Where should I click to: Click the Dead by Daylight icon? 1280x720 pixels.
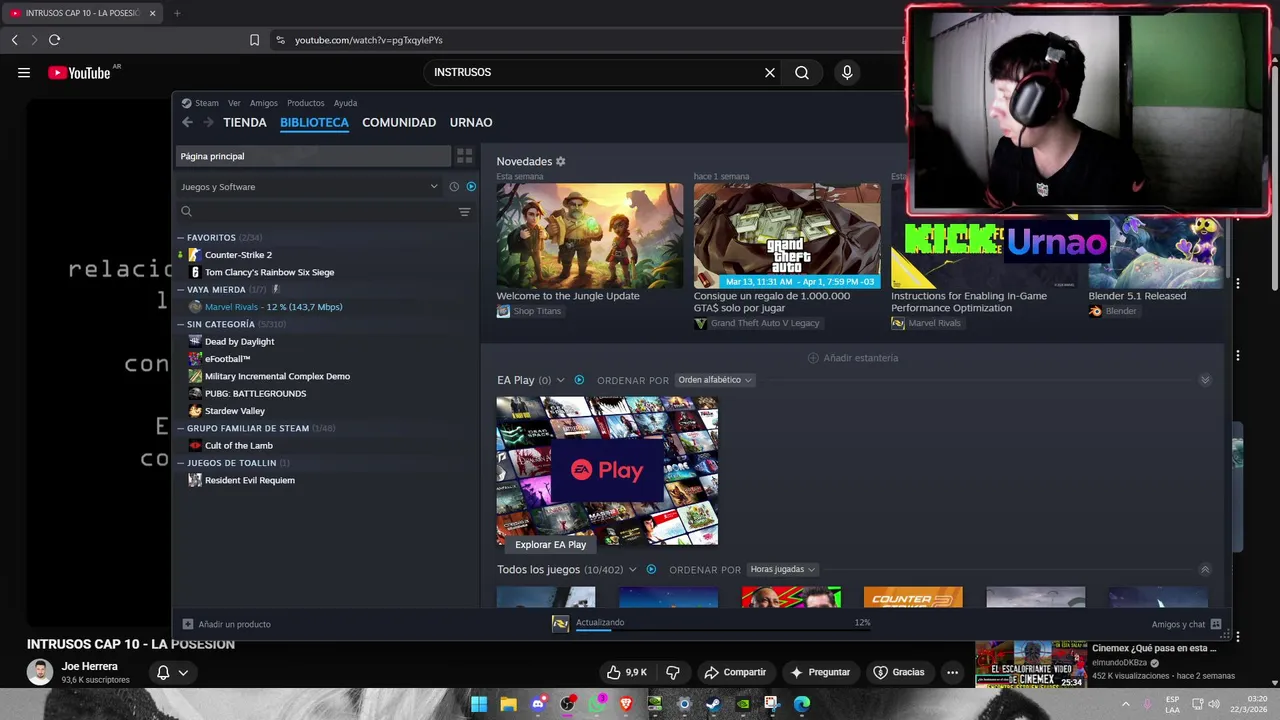click(195, 342)
